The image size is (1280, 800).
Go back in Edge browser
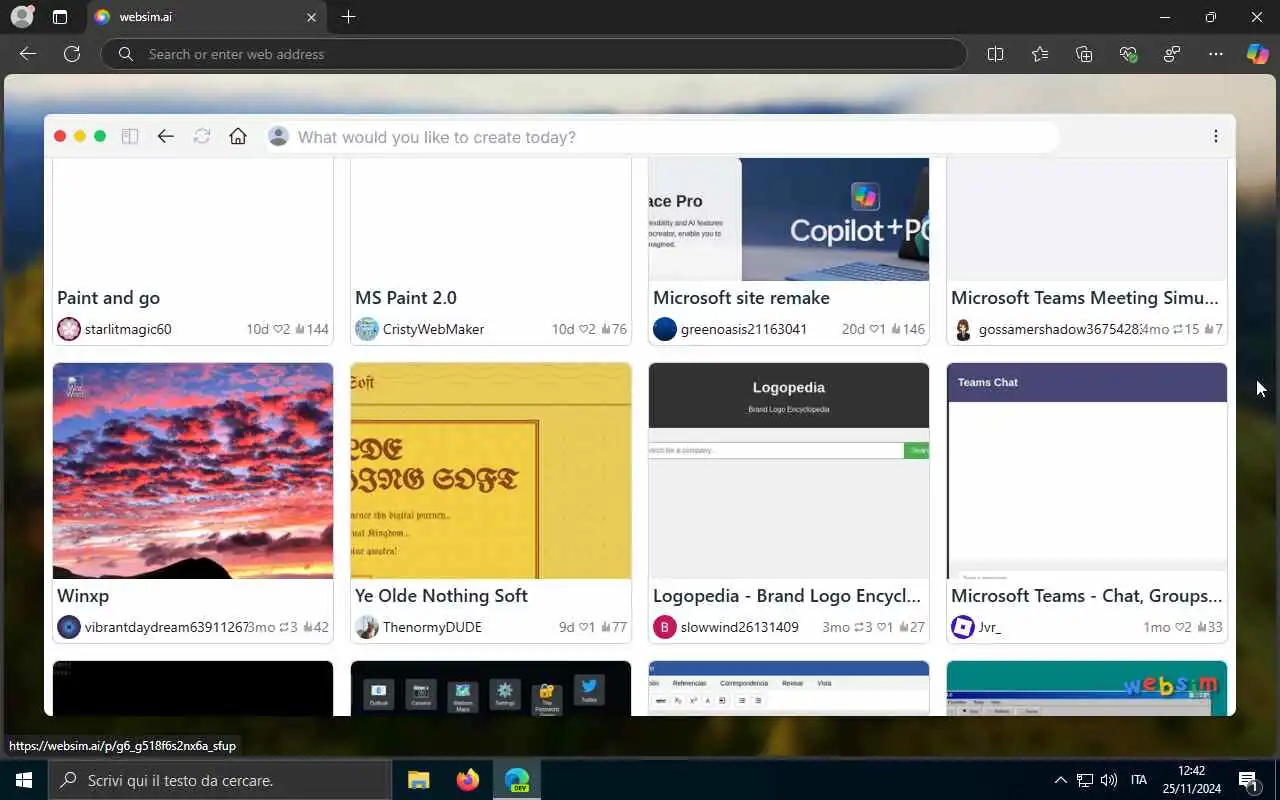click(28, 54)
